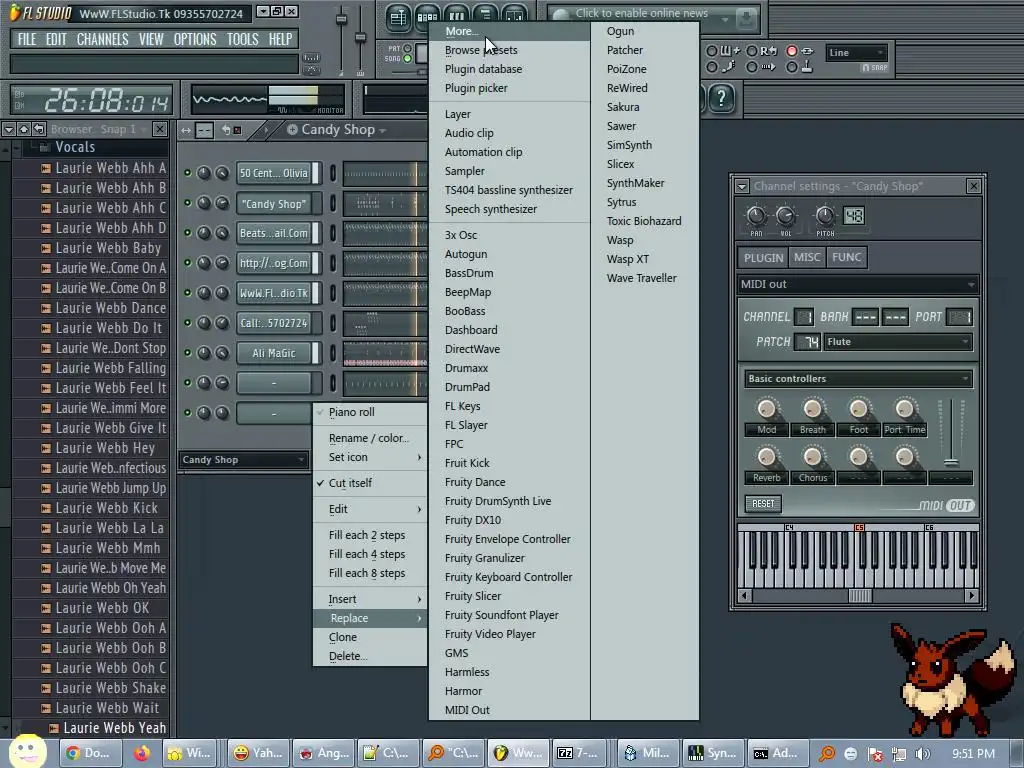This screenshot has width=1024, height=768.
Task: Toggle selector LED of WwW.Fl..dio.Tk channel
Action: pos(332,293)
